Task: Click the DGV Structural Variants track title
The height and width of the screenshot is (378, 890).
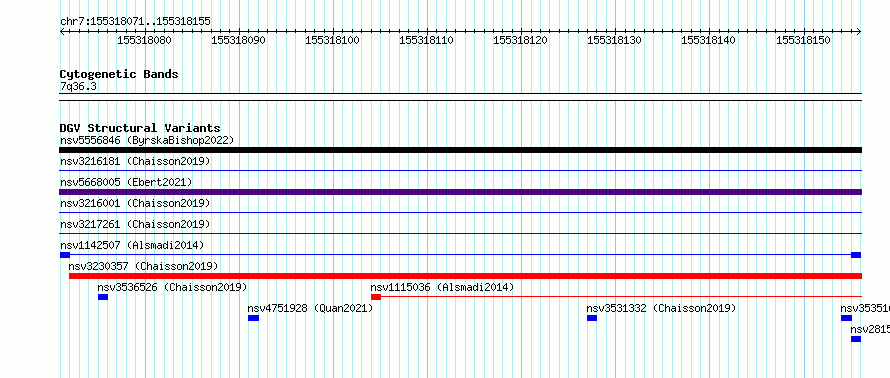Action: click(140, 128)
